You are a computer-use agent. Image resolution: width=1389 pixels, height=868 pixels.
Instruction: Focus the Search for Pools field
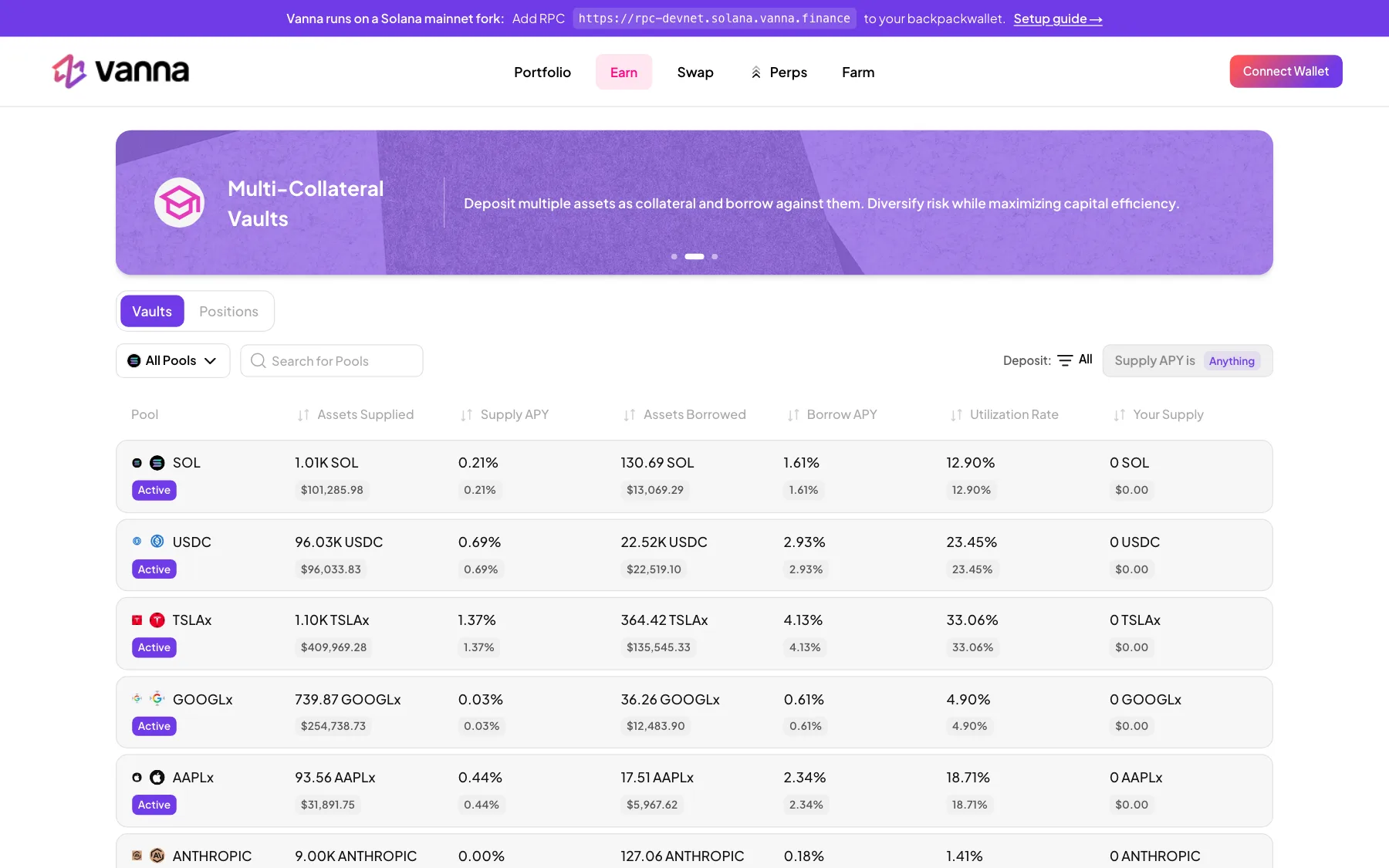pos(332,361)
